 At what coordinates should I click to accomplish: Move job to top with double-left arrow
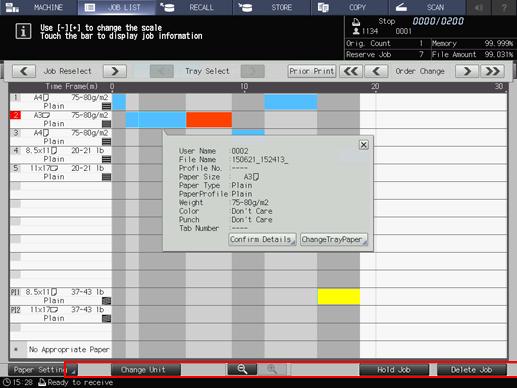click(351, 71)
